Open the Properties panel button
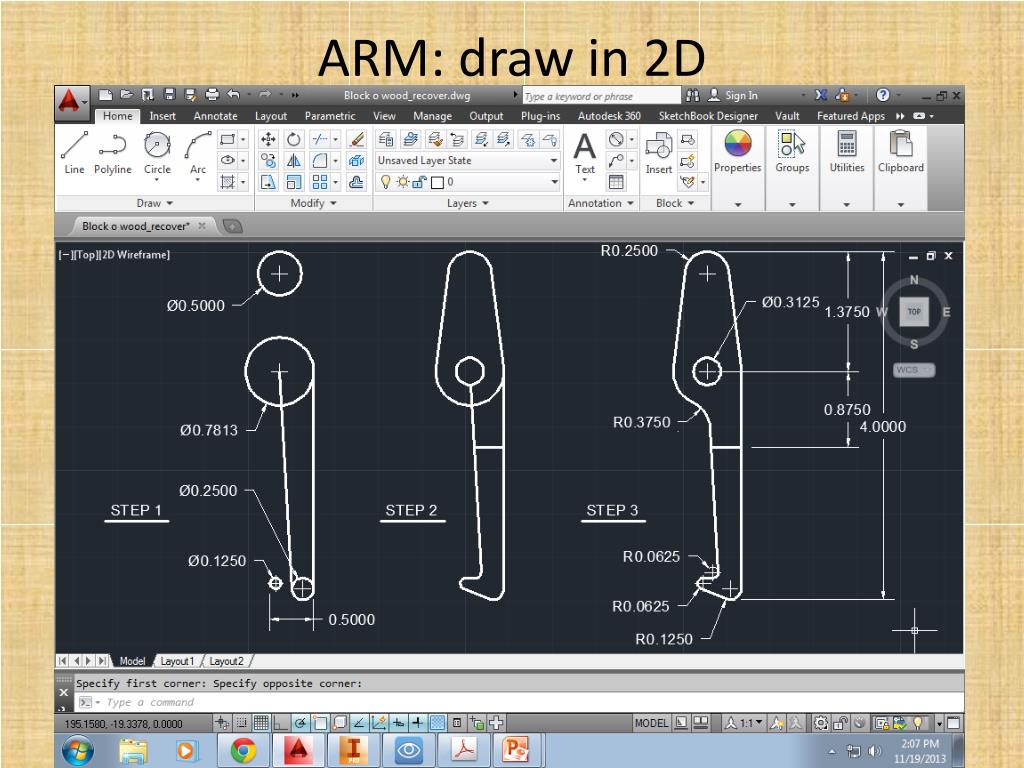The image size is (1024, 768). [x=737, y=167]
